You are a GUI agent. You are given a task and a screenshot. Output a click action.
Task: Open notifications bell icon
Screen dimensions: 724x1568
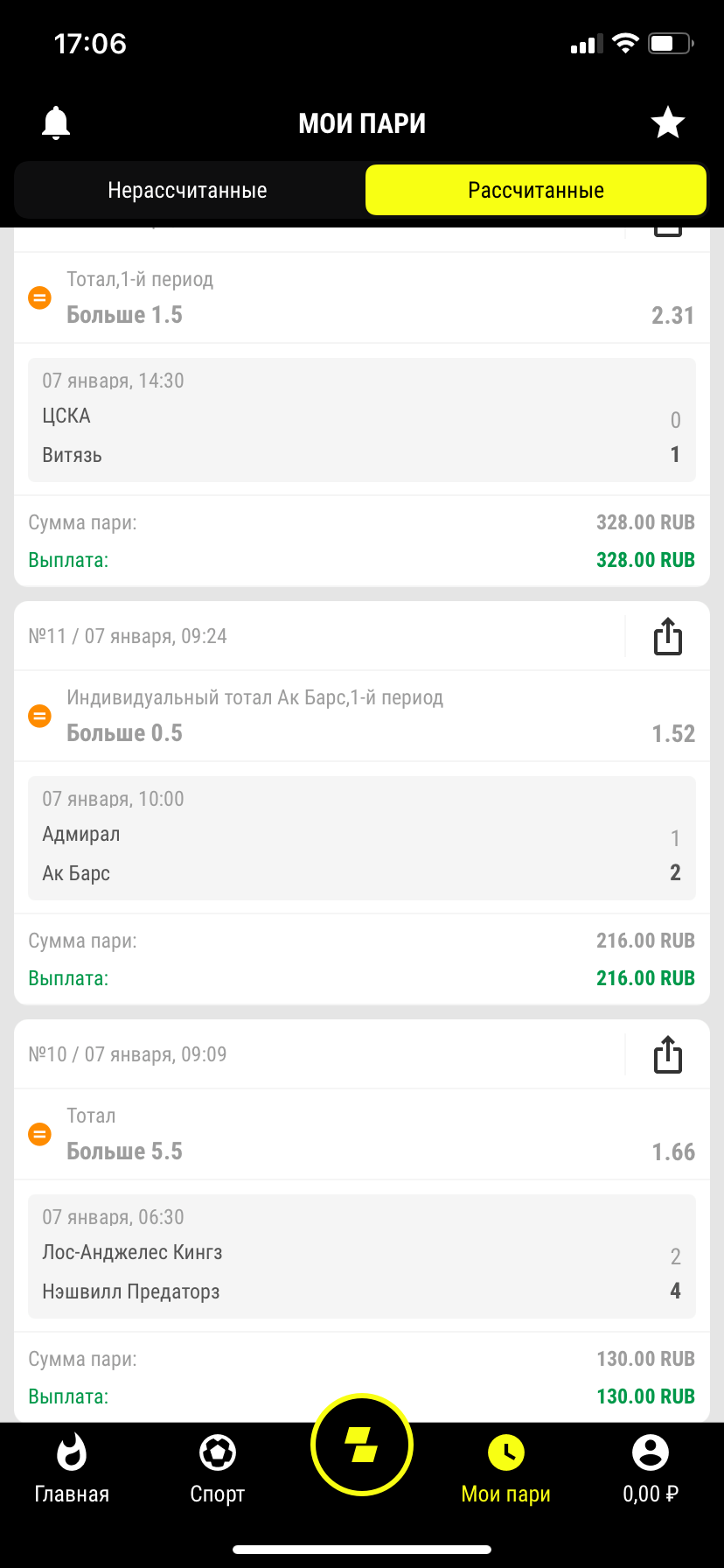[x=56, y=123]
